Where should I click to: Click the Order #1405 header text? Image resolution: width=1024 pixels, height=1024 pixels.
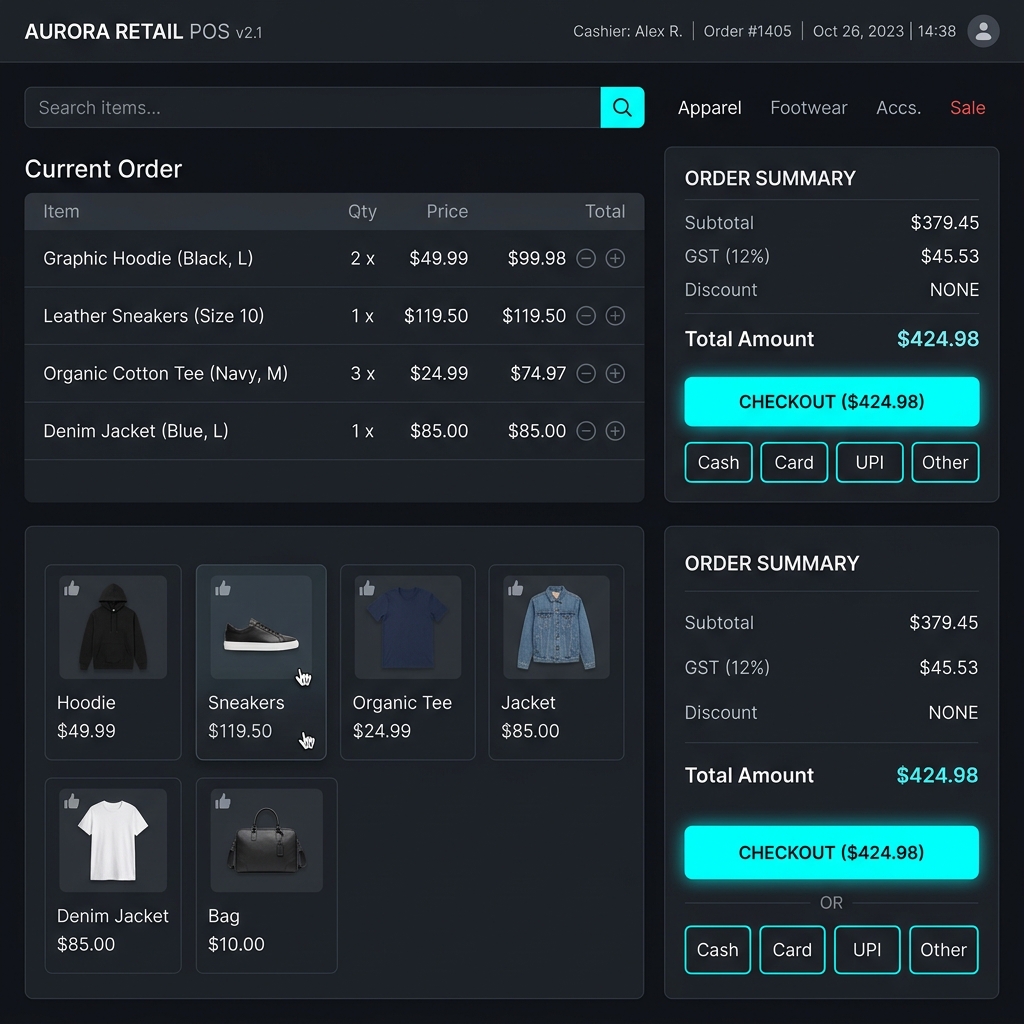[747, 31]
